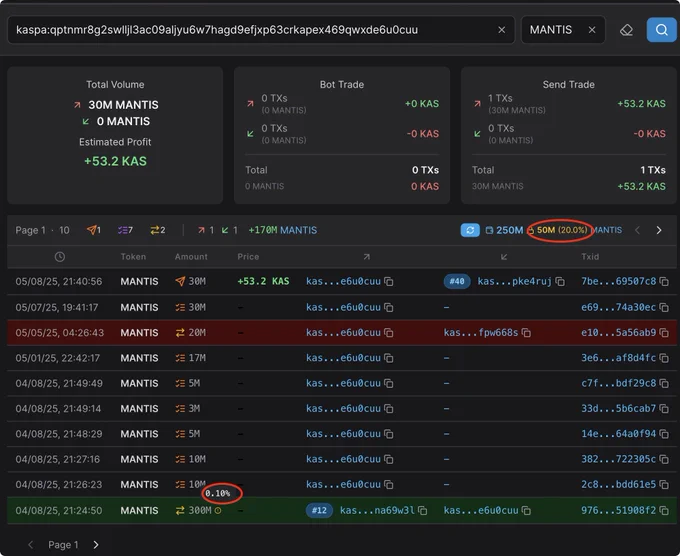The image size is (680, 556).
Task: Copy txid 3e6...af8d4fc
Action: tap(664, 358)
